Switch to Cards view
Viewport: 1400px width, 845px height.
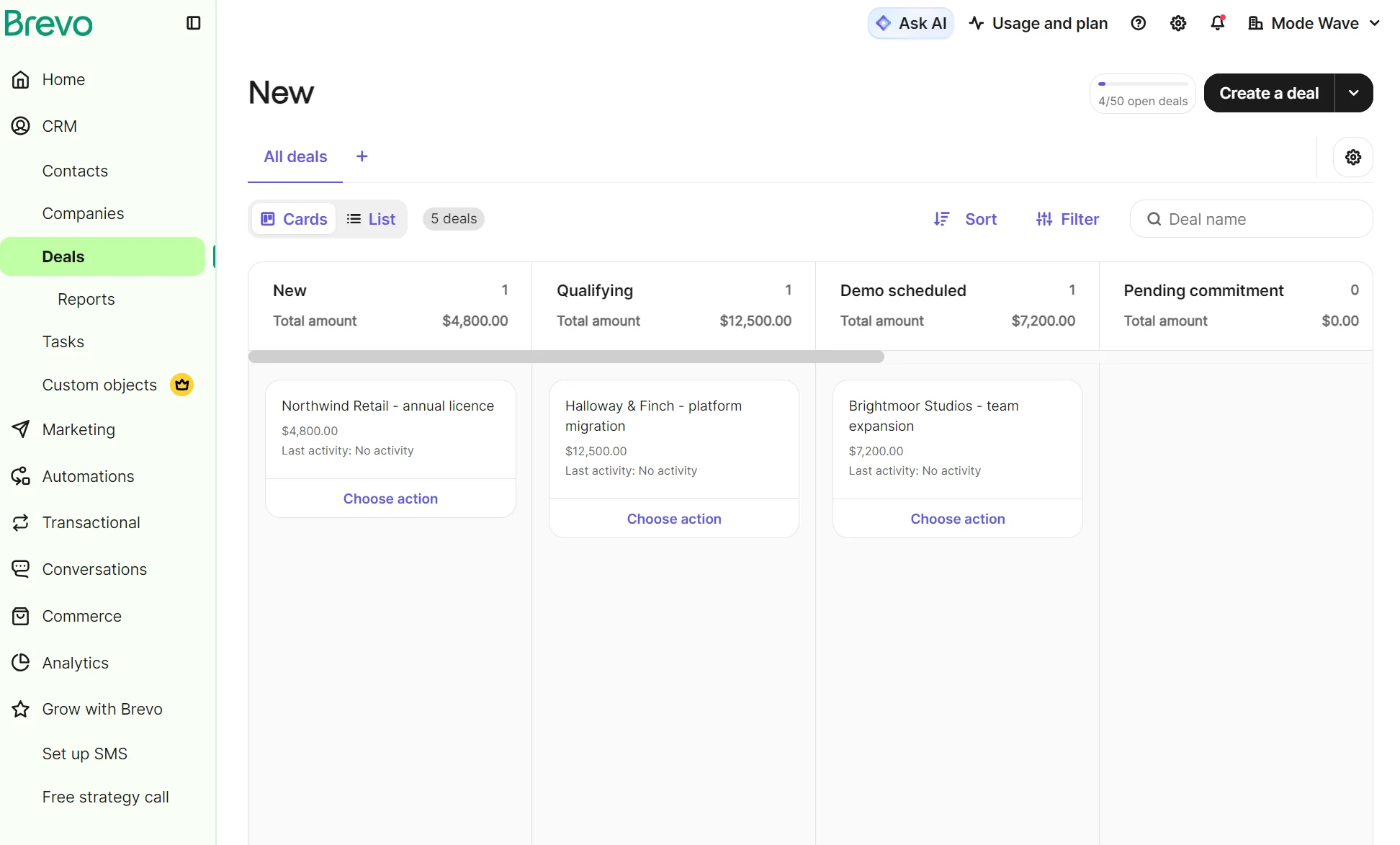(x=294, y=219)
